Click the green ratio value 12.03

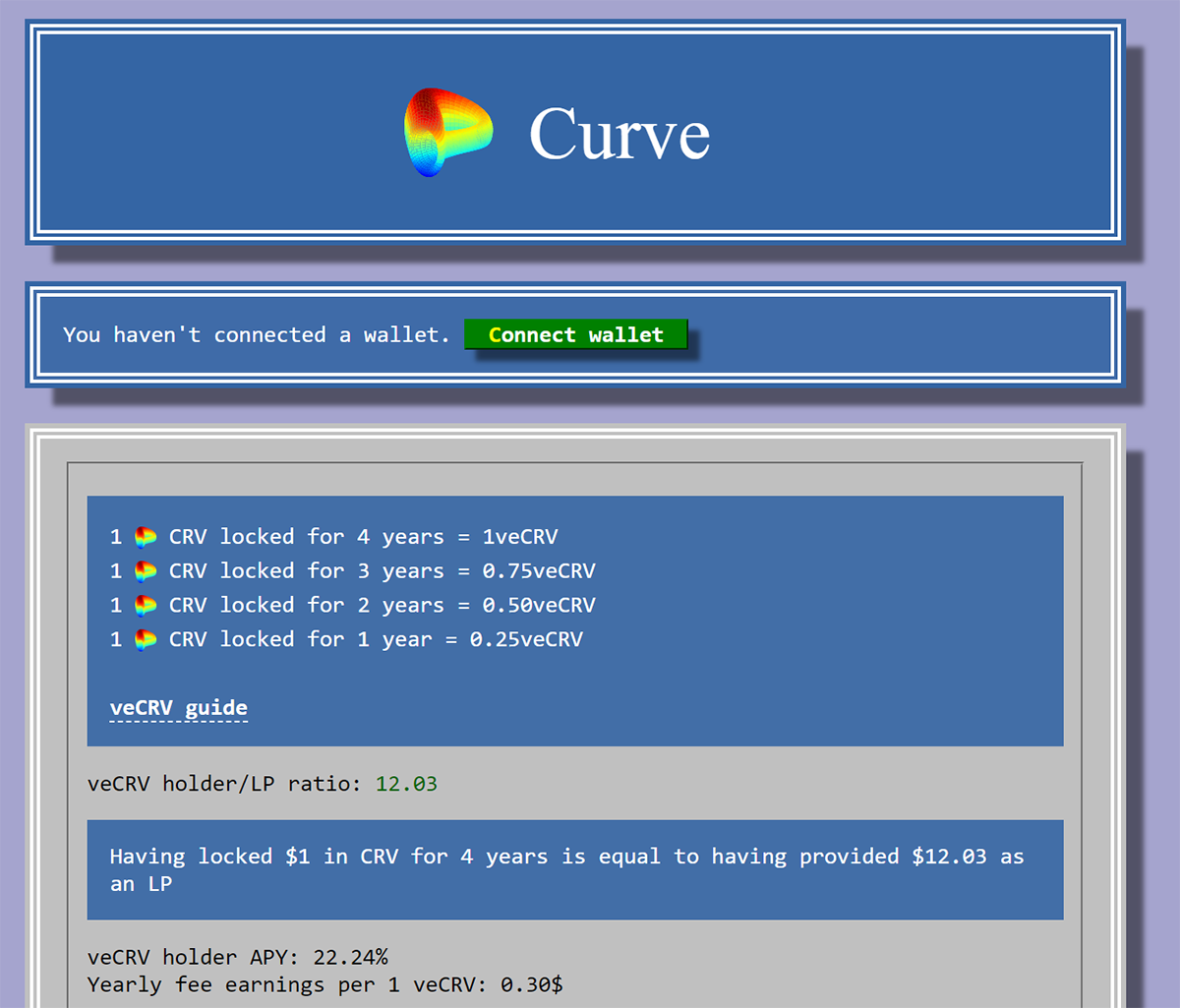click(406, 784)
